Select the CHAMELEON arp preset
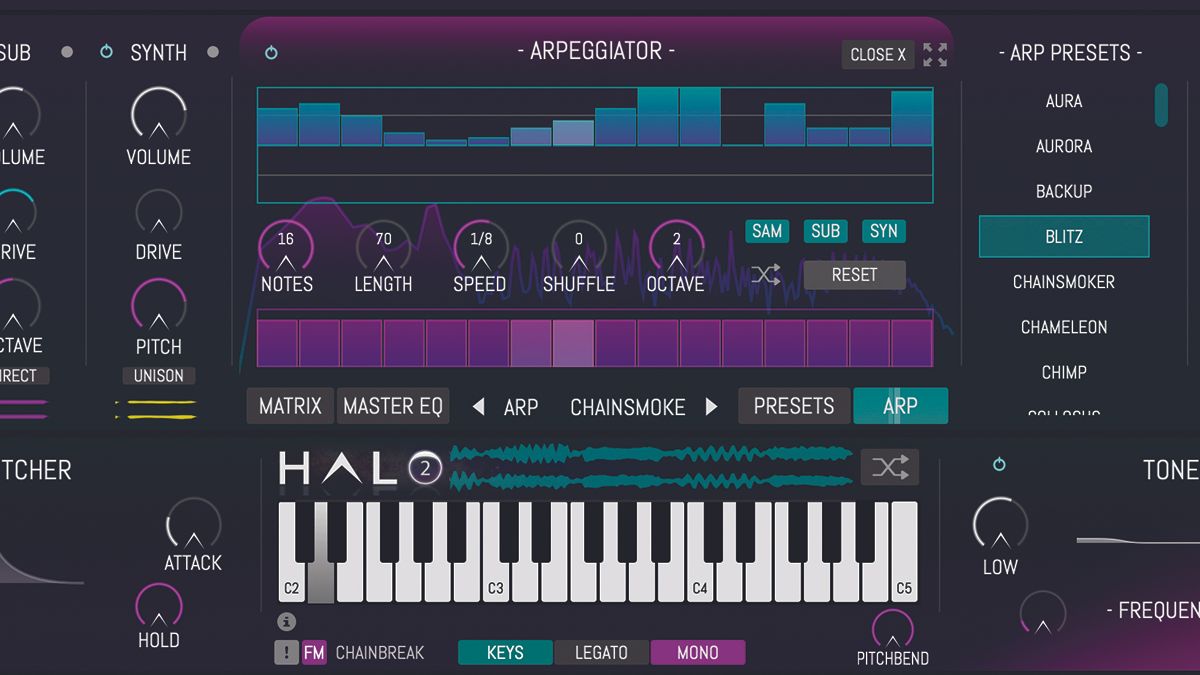This screenshot has height=675, width=1200. coord(1064,327)
